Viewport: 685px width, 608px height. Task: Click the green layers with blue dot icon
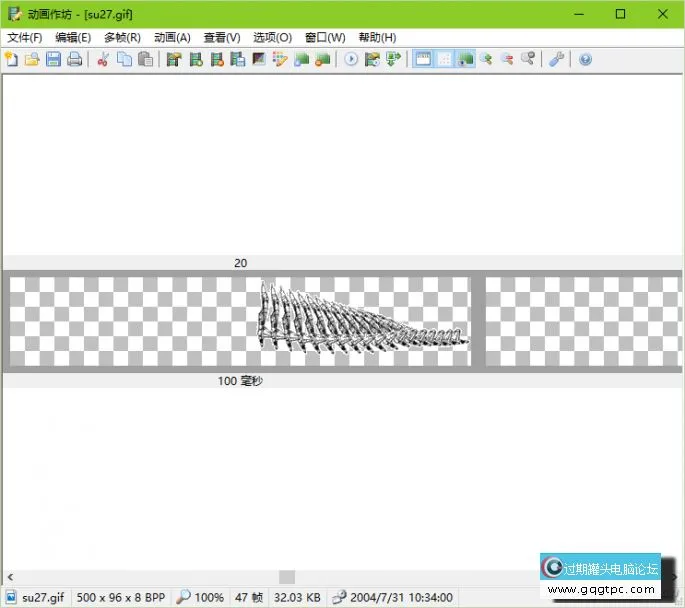pos(301,59)
